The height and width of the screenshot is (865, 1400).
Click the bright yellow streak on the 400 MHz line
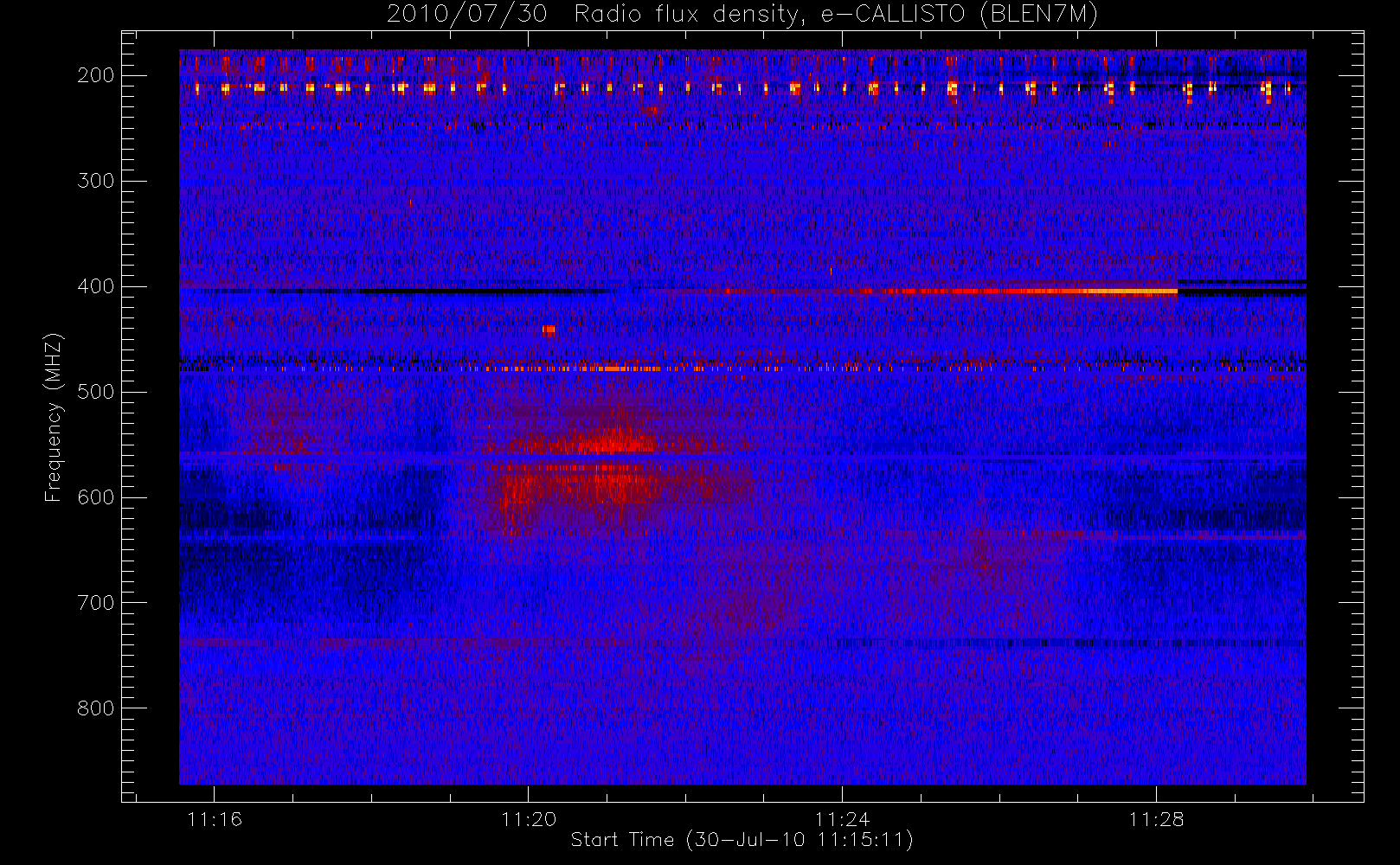click(x=1132, y=292)
